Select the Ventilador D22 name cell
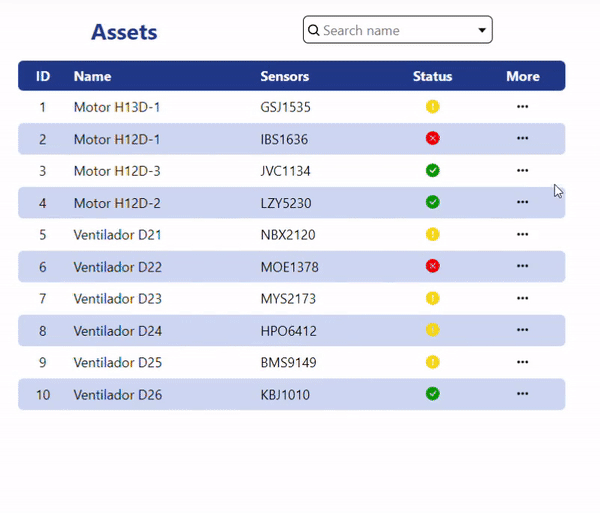Screen dimensions: 600x513 click(x=117, y=267)
